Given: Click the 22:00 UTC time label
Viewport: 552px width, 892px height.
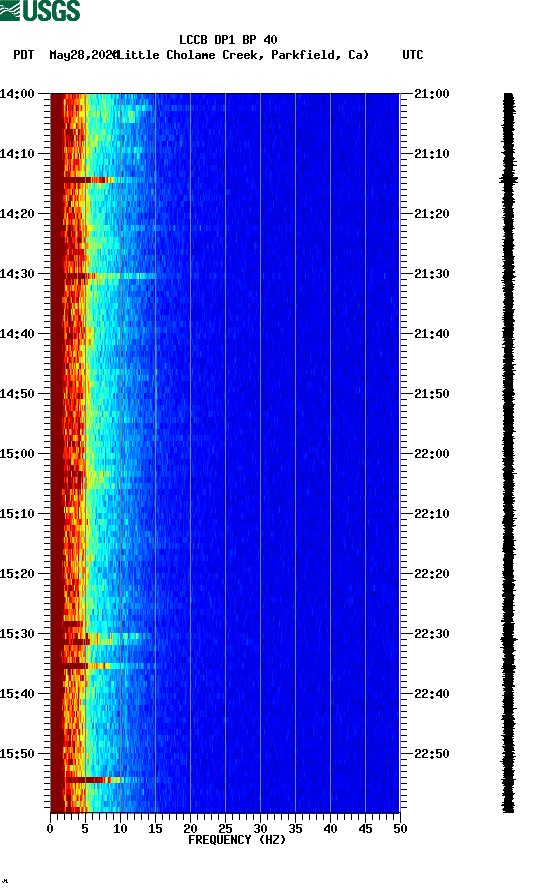Looking at the screenshot, I should pyautogui.click(x=432, y=454).
